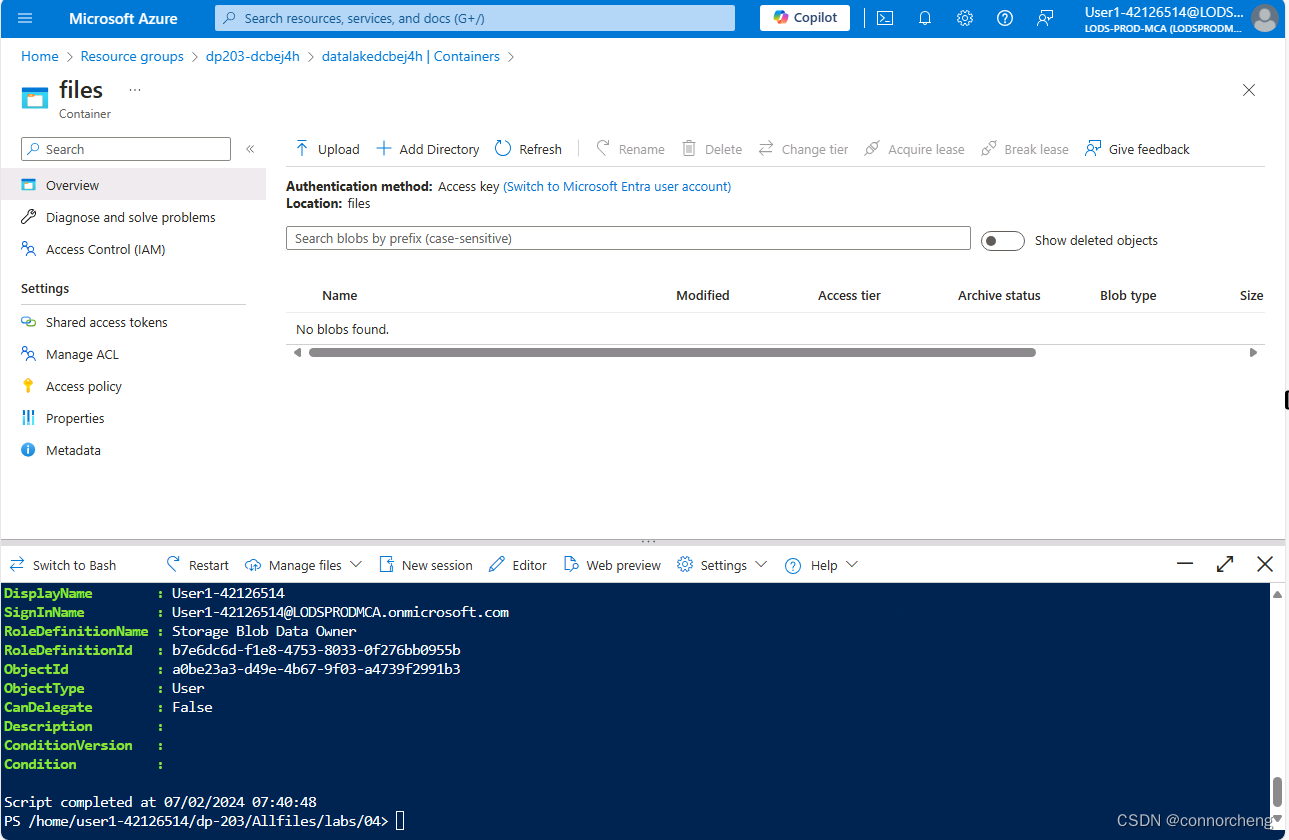Click Change tier

click(x=803, y=149)
